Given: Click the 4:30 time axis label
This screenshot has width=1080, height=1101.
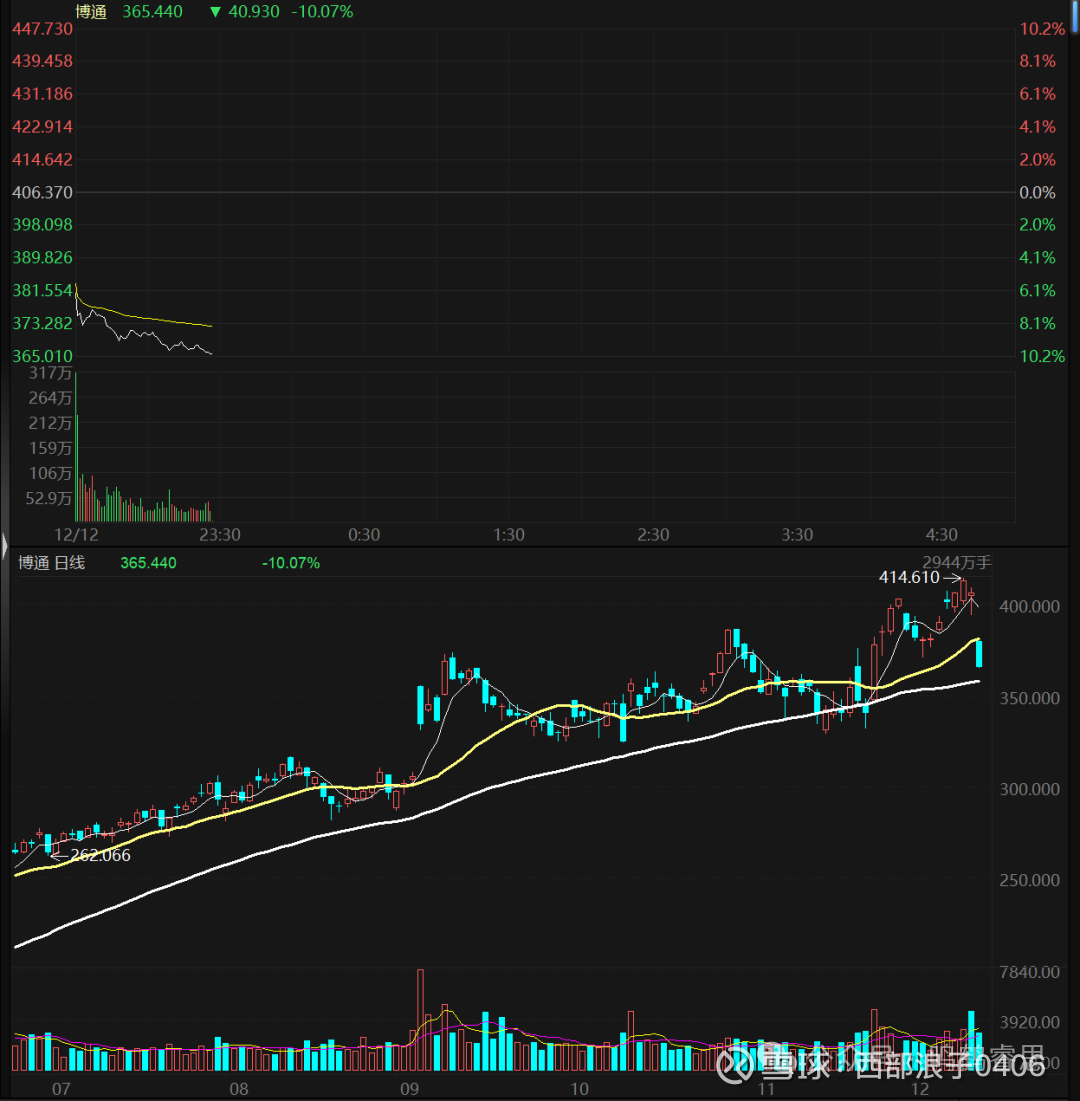Looking at the screenshot, I should tap(942, 535).
